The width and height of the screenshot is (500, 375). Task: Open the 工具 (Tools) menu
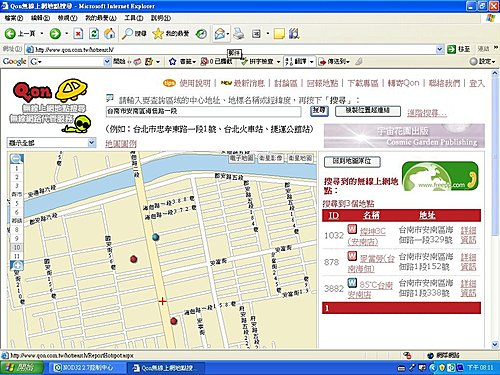click(134, 18)
